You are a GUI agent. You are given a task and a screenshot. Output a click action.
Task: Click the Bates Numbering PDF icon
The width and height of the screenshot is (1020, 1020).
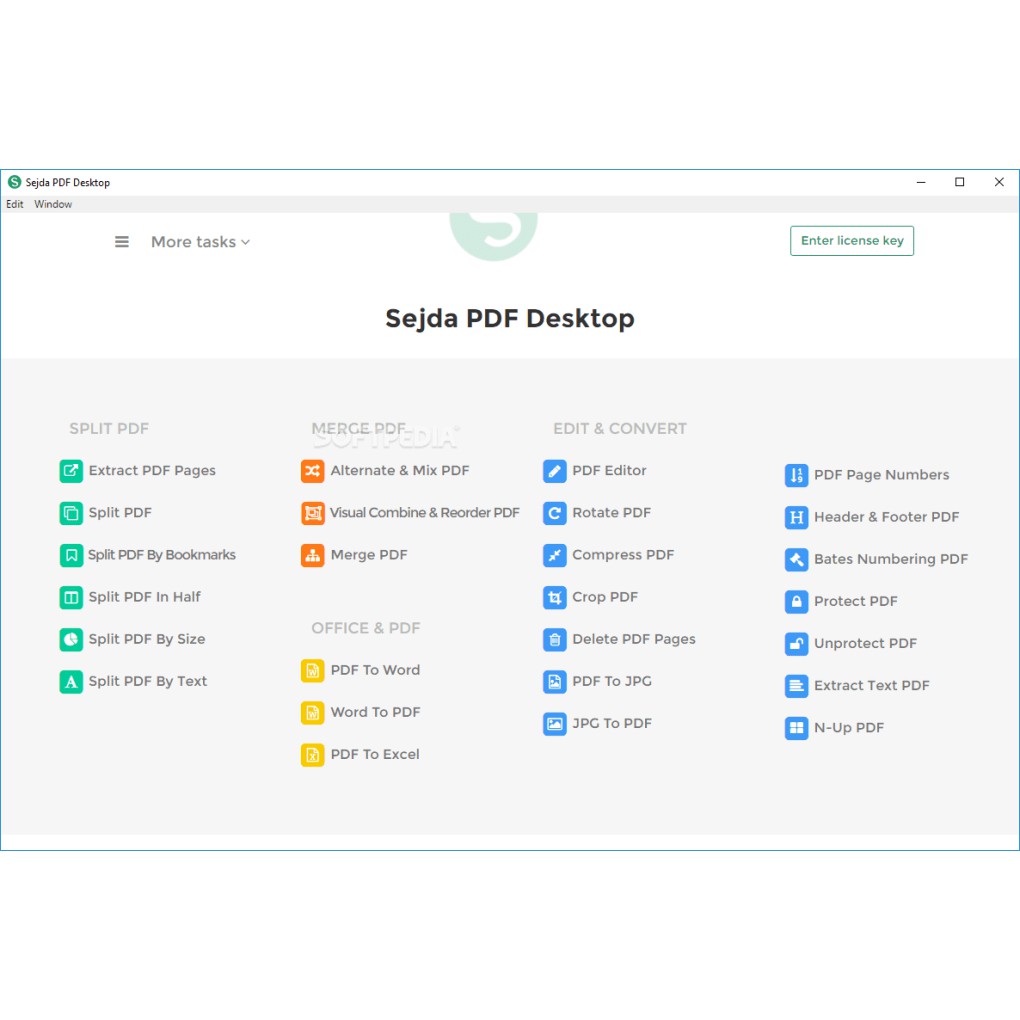click(x=796, y=560)
